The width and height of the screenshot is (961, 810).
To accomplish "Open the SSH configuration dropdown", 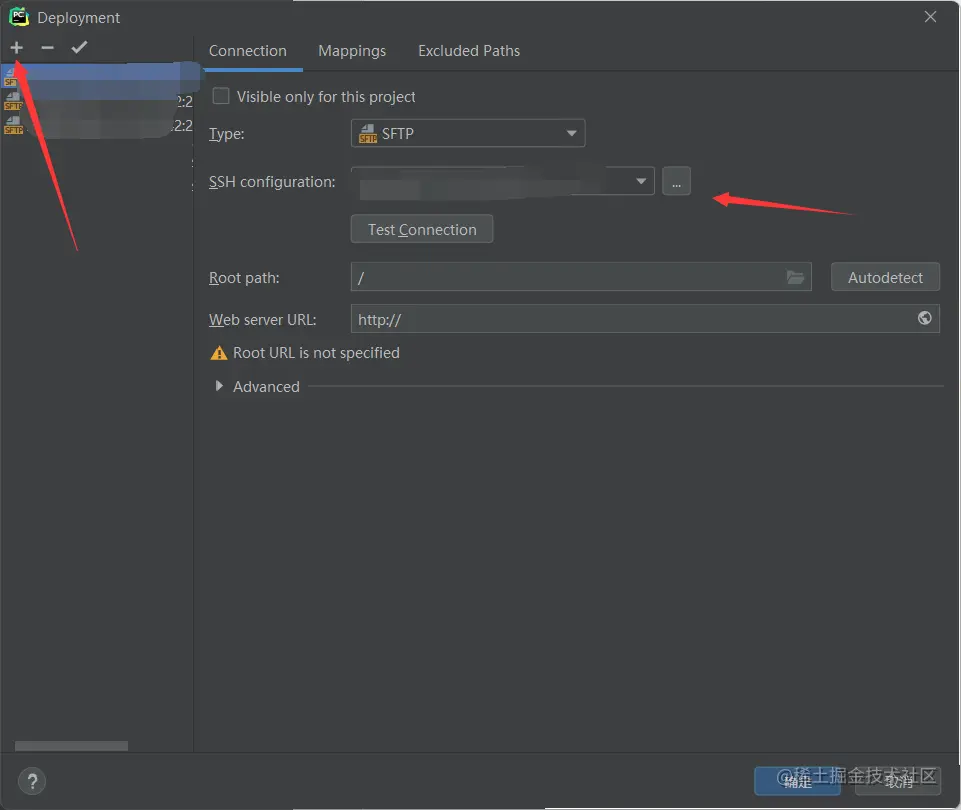I will [503, 181].
